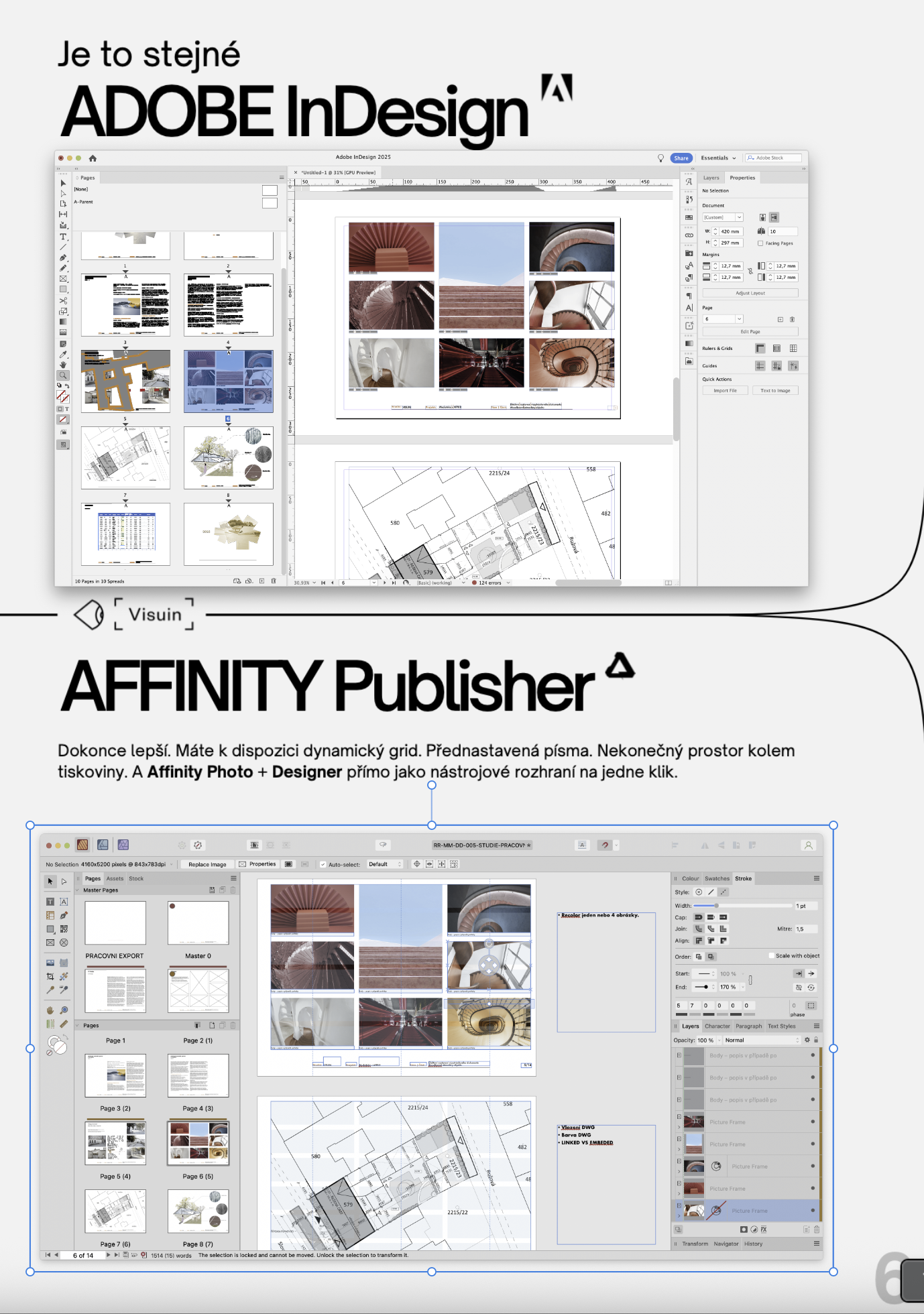This screenshot has height=1314, width=924.
Task: Enable Facing Pages checkbox in InDesign
Action: pyautogui.click(x=760, y=243)
